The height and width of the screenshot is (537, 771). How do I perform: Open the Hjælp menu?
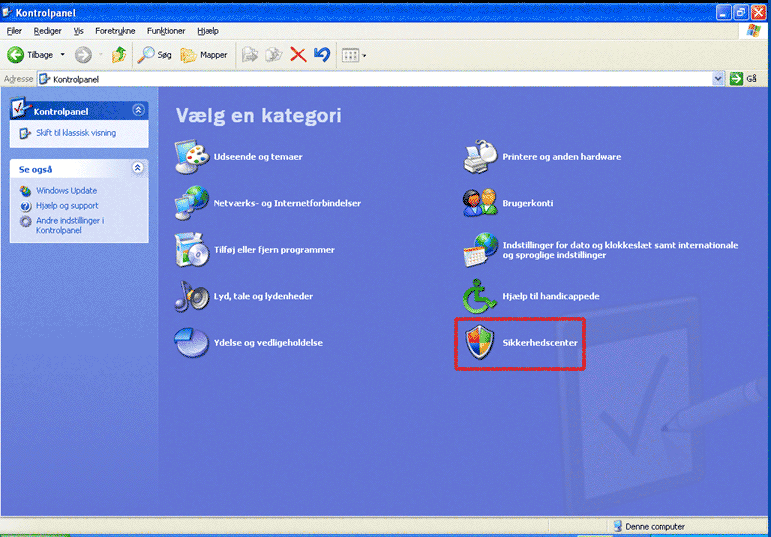pos(208,31)
